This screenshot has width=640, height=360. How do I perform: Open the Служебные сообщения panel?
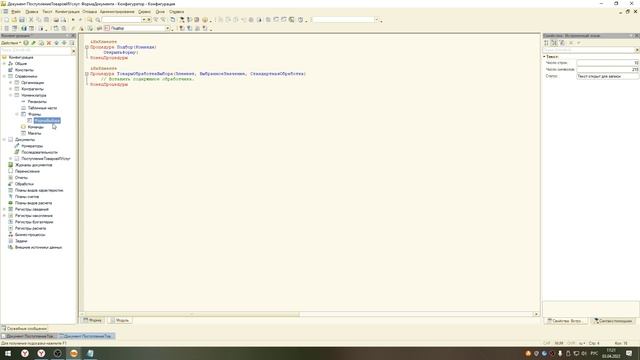pos(24,329)
